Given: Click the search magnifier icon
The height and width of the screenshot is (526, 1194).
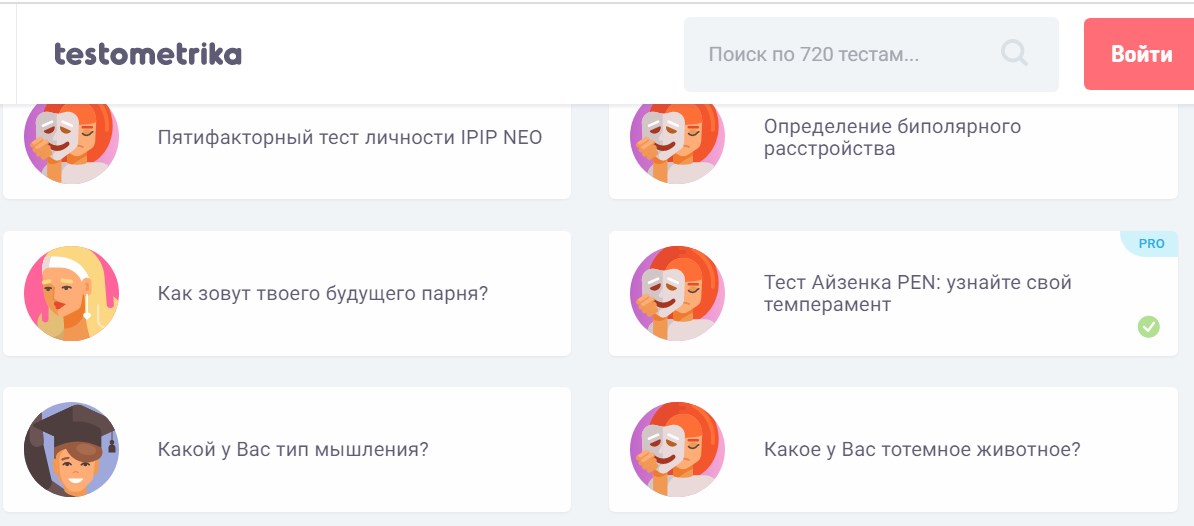Looking at the screenshot, I should (x=1014, y=53).
